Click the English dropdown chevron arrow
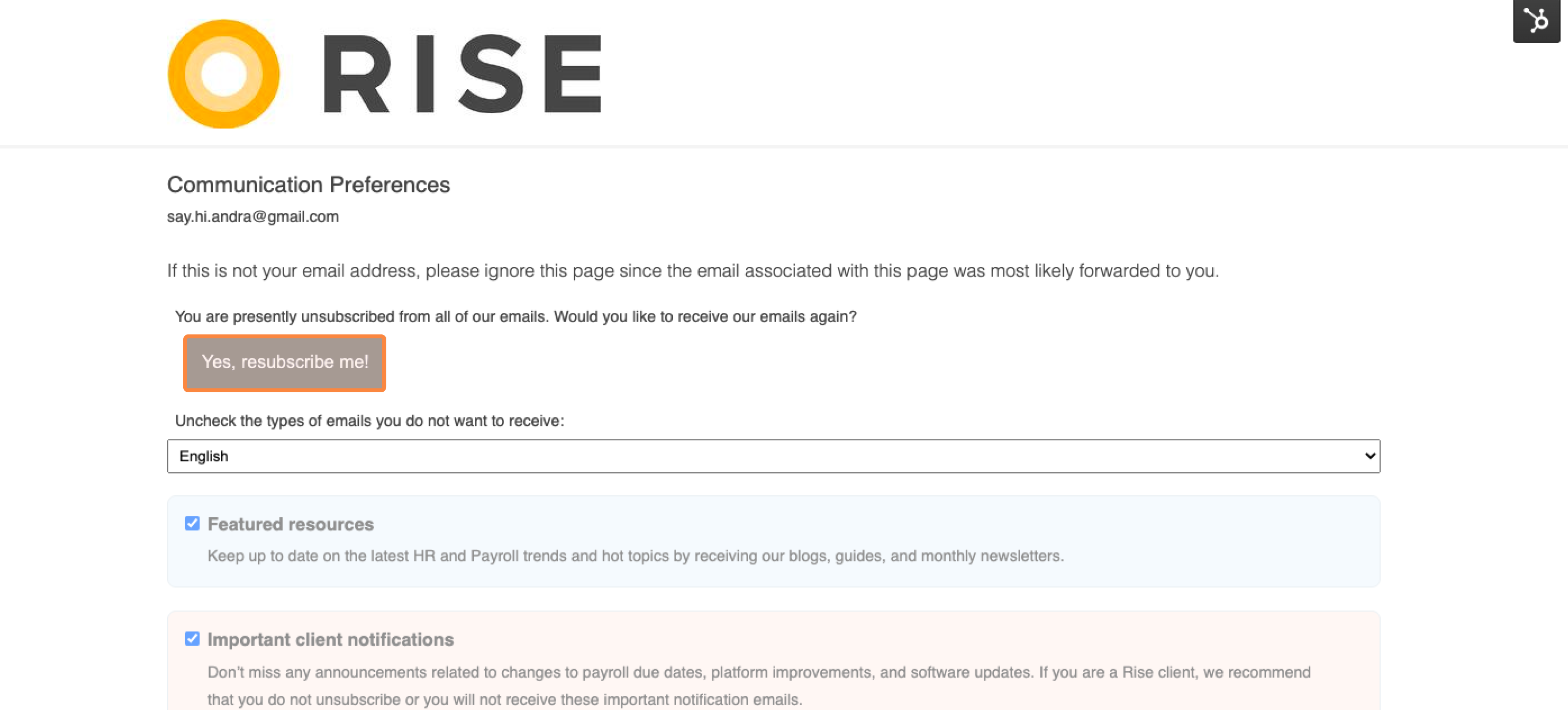 [x=1370, y=456]
